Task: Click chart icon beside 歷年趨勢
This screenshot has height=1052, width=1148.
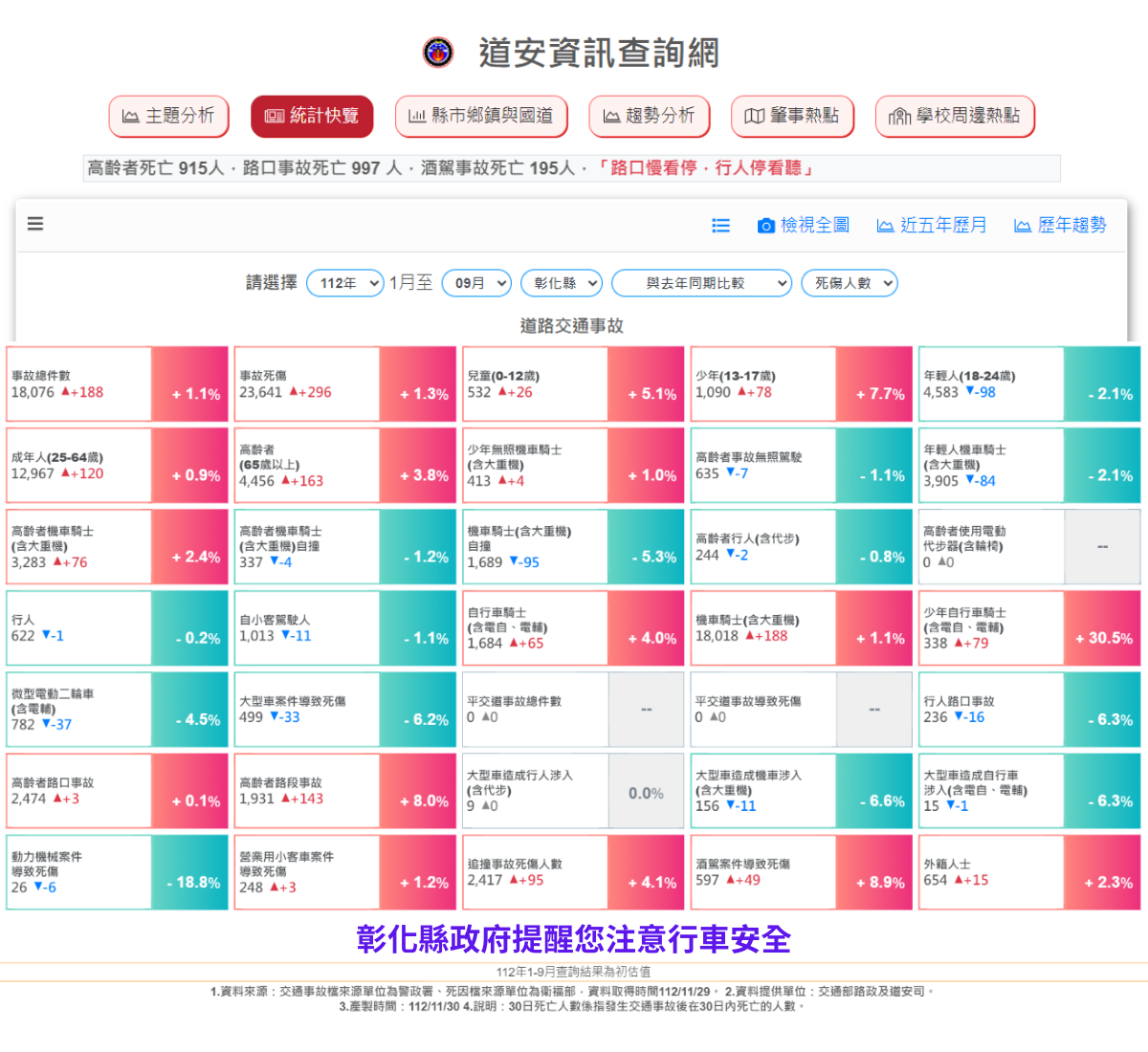Action: click(1023, 226)
